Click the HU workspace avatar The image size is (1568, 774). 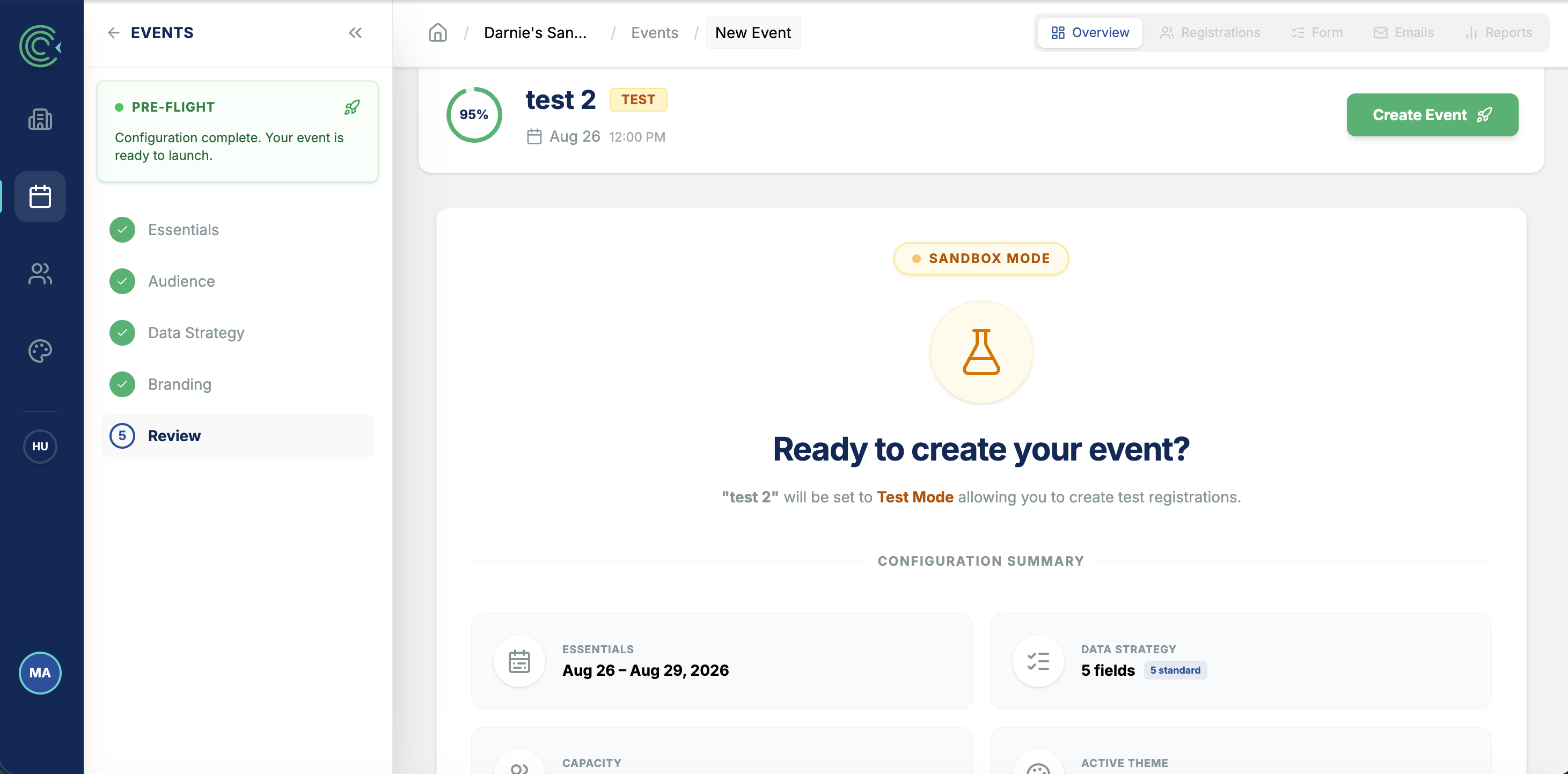pyautogui.click(x=40, y=447)
